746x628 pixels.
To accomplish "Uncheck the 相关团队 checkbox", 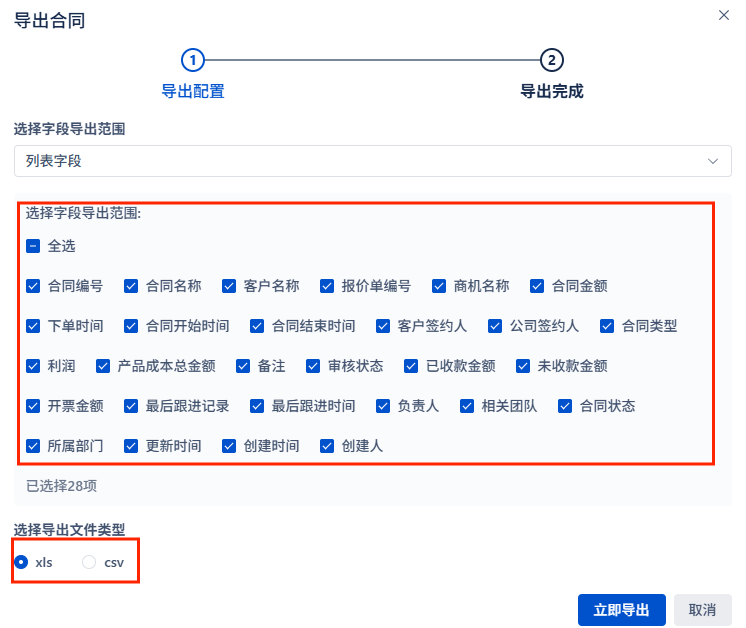I will [x=467, y=406].
